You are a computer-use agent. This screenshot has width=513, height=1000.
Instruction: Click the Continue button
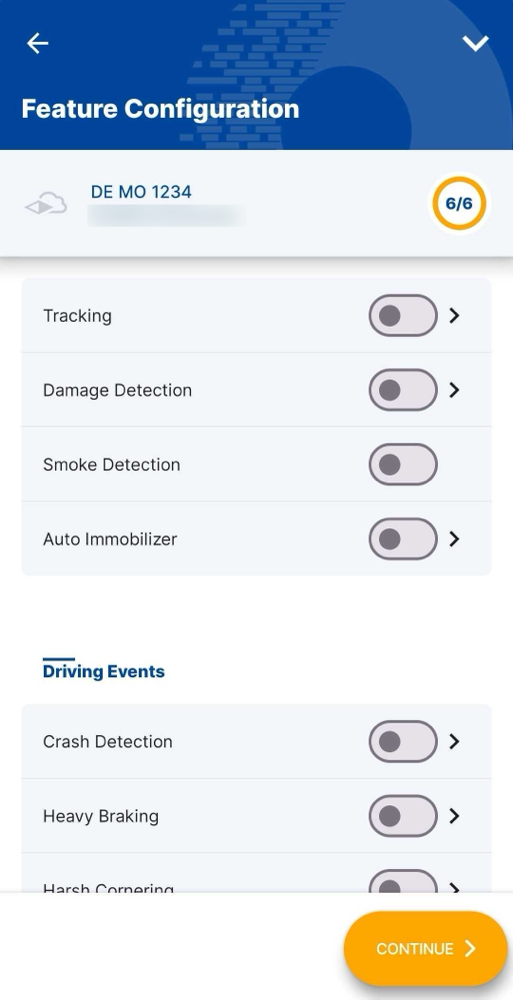(426, 948)
